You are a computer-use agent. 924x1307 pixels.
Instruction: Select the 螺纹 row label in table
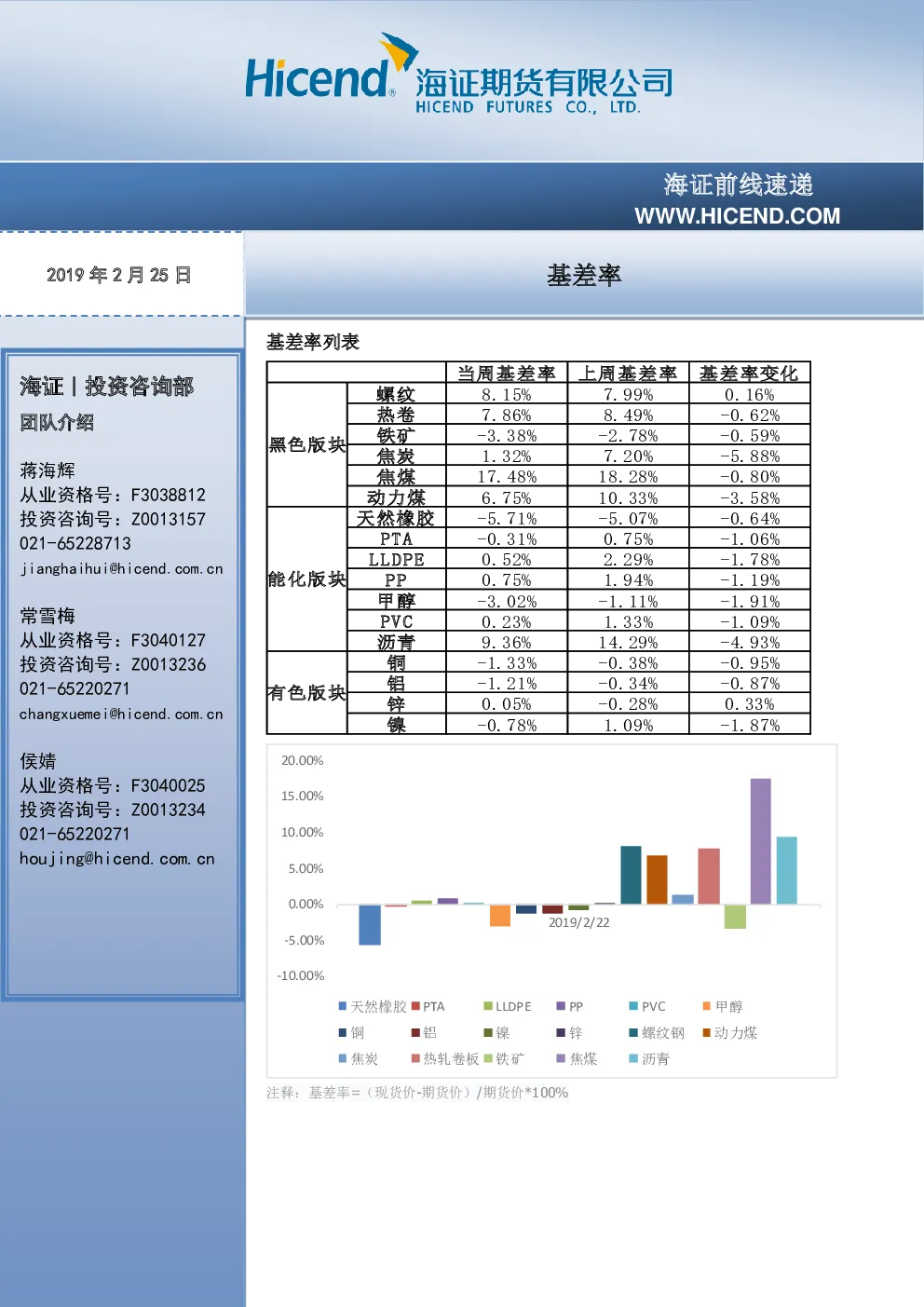click(396, 394)
